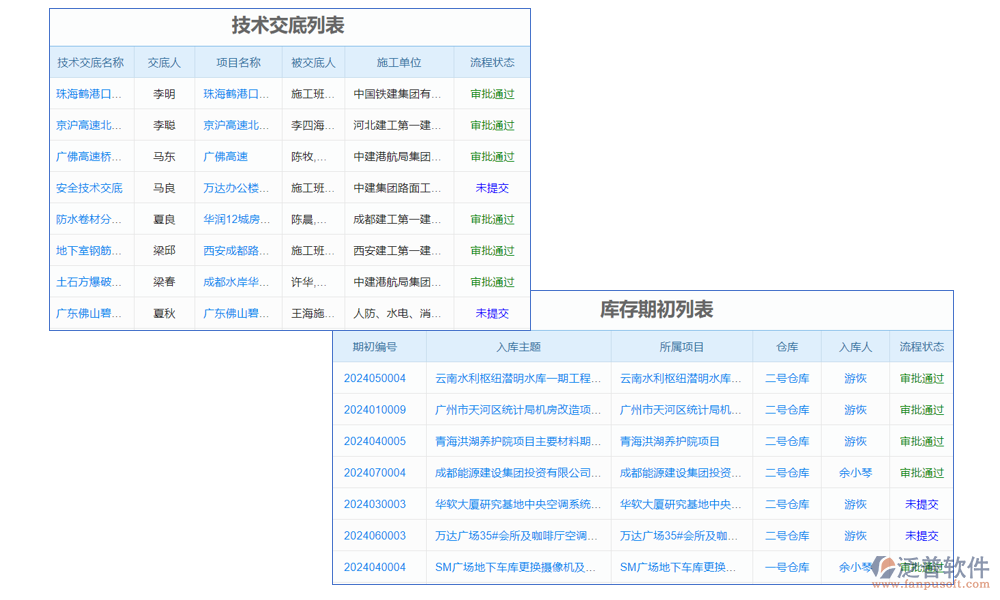Click 未提交 status for 2024030003 row

pyautogui.click(x=921, y=504)
